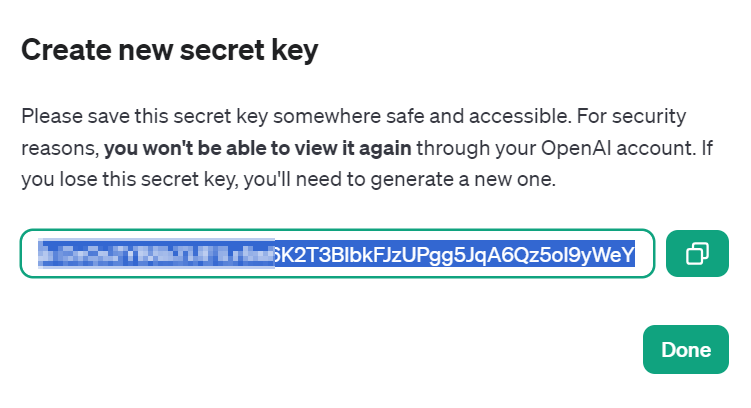Select the visible key text starting with K2T3BlbkFJ

point(455,255)
